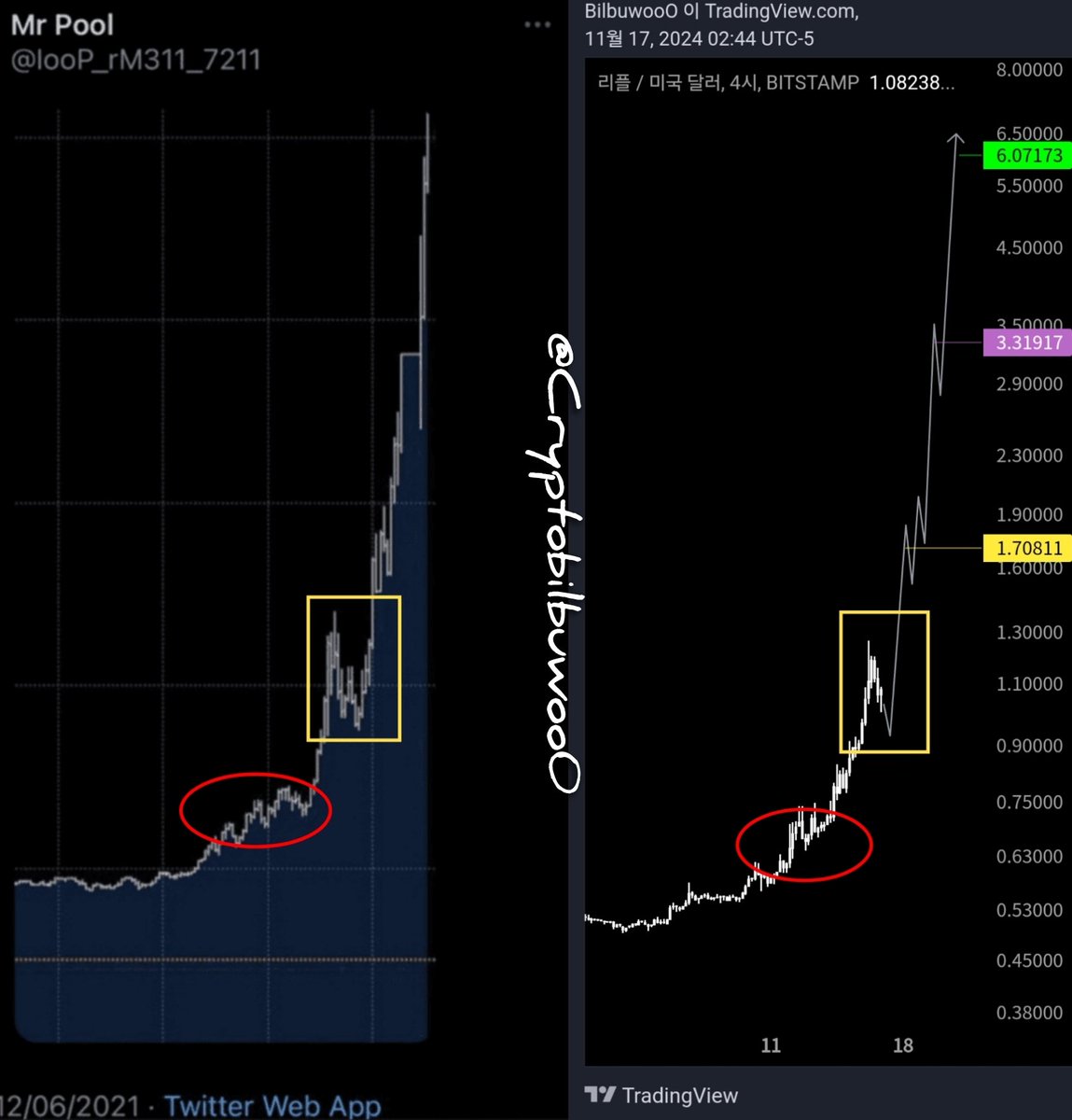Click the 1.90000 price axis label
Screen dimensions: 1072x1120
pos(1029,514)
